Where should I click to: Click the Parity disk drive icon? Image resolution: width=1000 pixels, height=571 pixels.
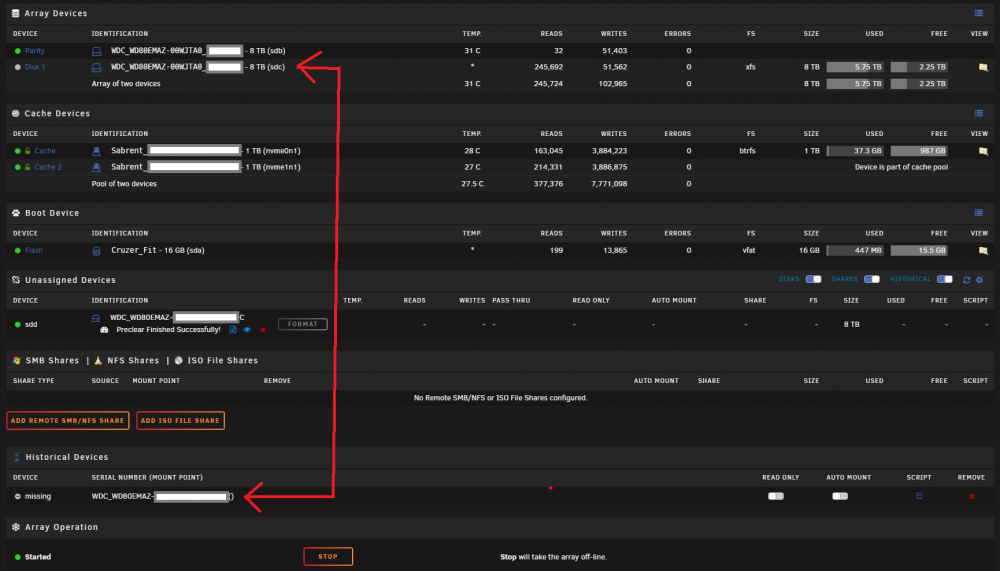point(96,51)
